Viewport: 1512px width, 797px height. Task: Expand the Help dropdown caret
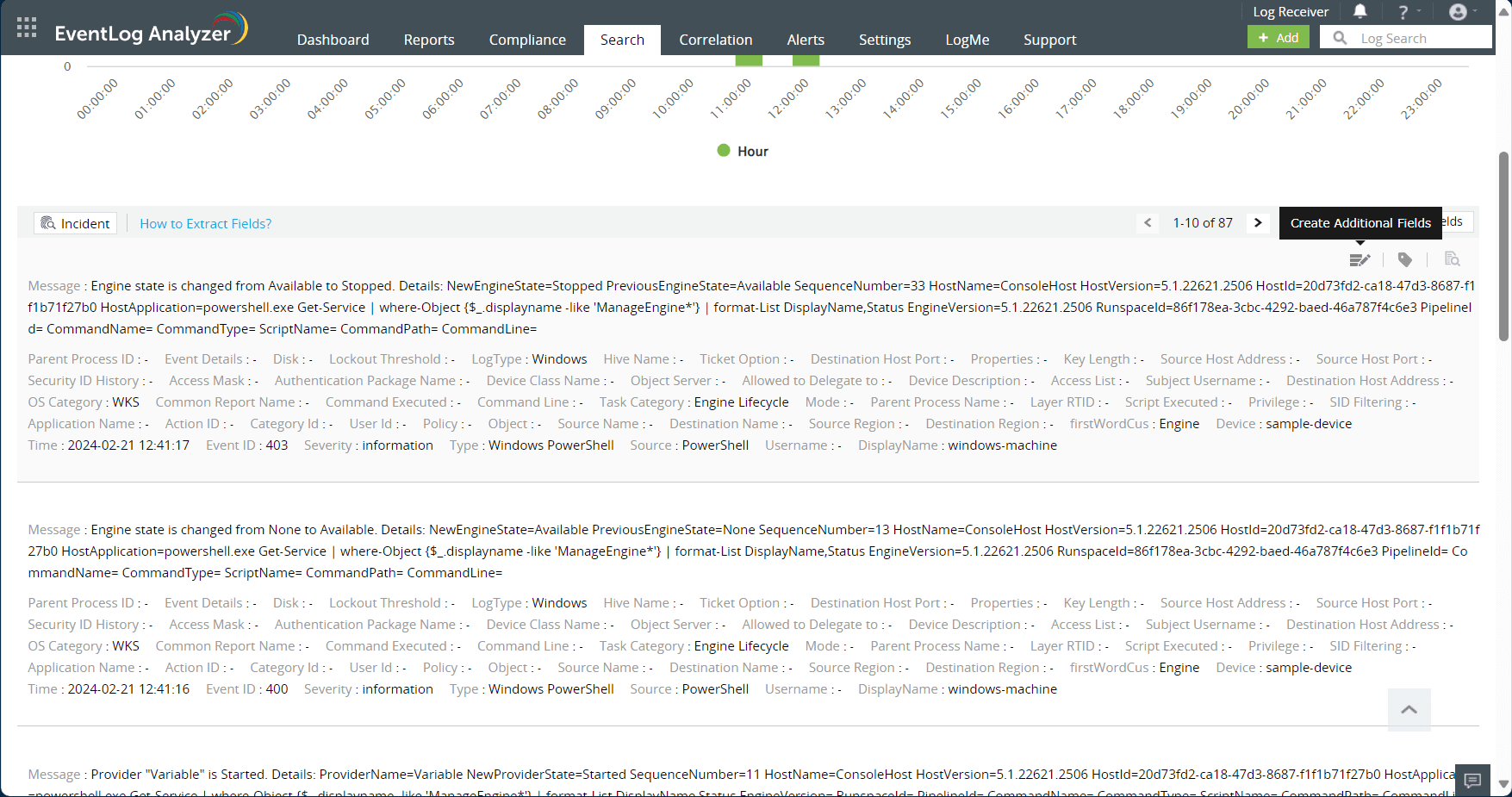click(x=1419, y=12)
